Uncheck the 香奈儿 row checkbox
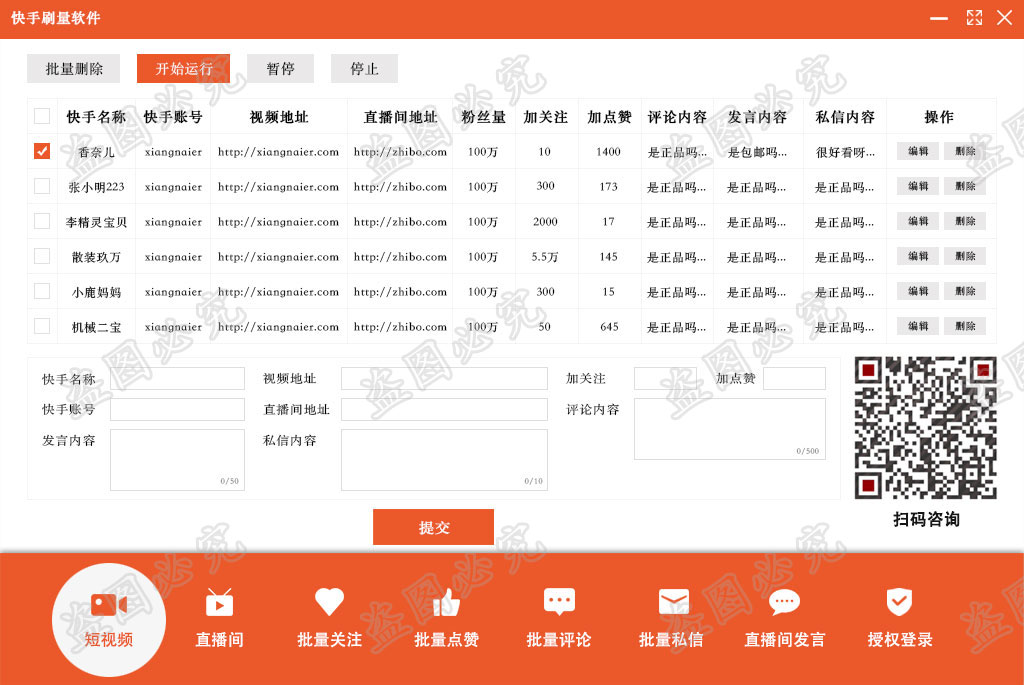Image resolution: width=1024 pixels, height=685 pixels. click(x=42, y=151)
